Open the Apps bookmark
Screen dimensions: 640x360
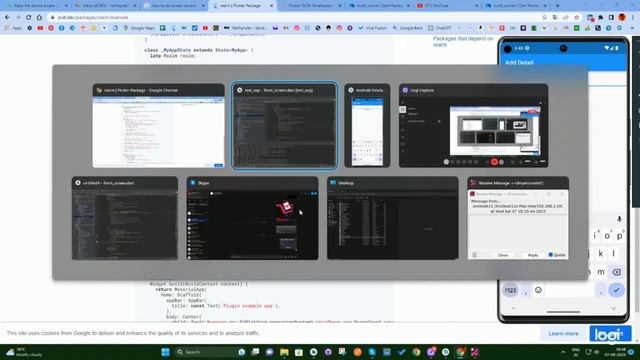tap(13, 28)
